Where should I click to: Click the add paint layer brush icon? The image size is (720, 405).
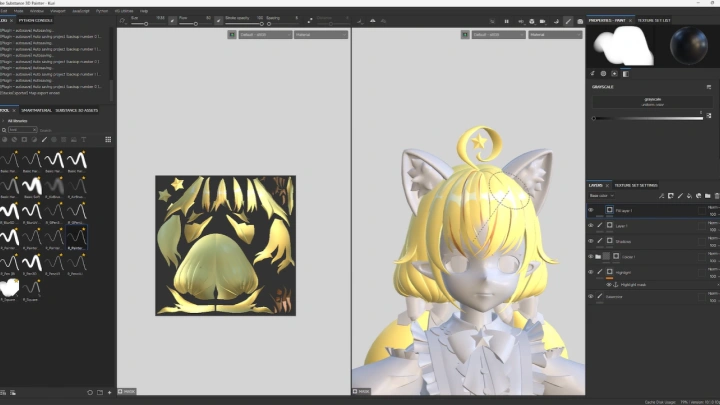pos(680,196)
